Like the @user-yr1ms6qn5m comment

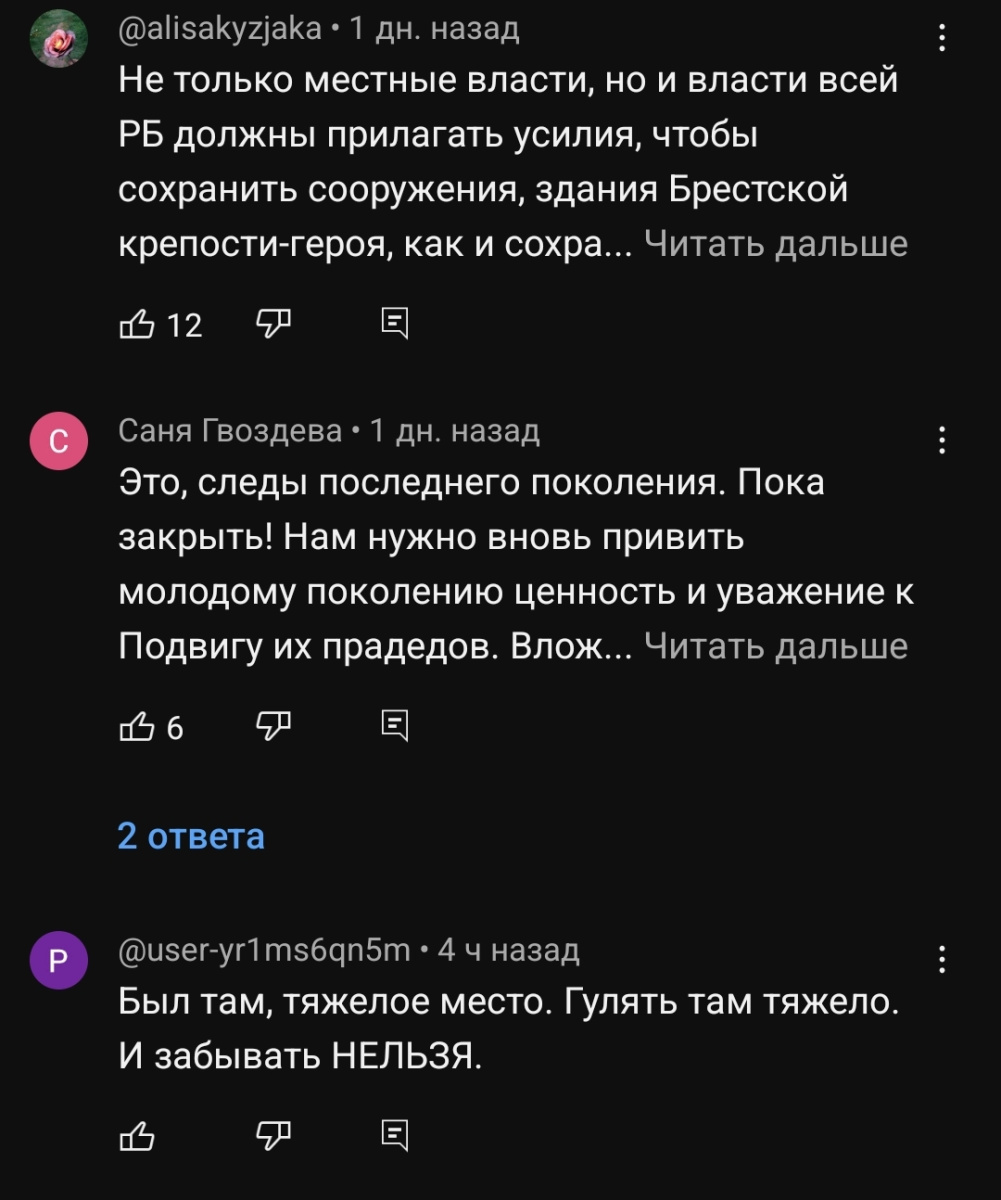[x=134, y=1135]
